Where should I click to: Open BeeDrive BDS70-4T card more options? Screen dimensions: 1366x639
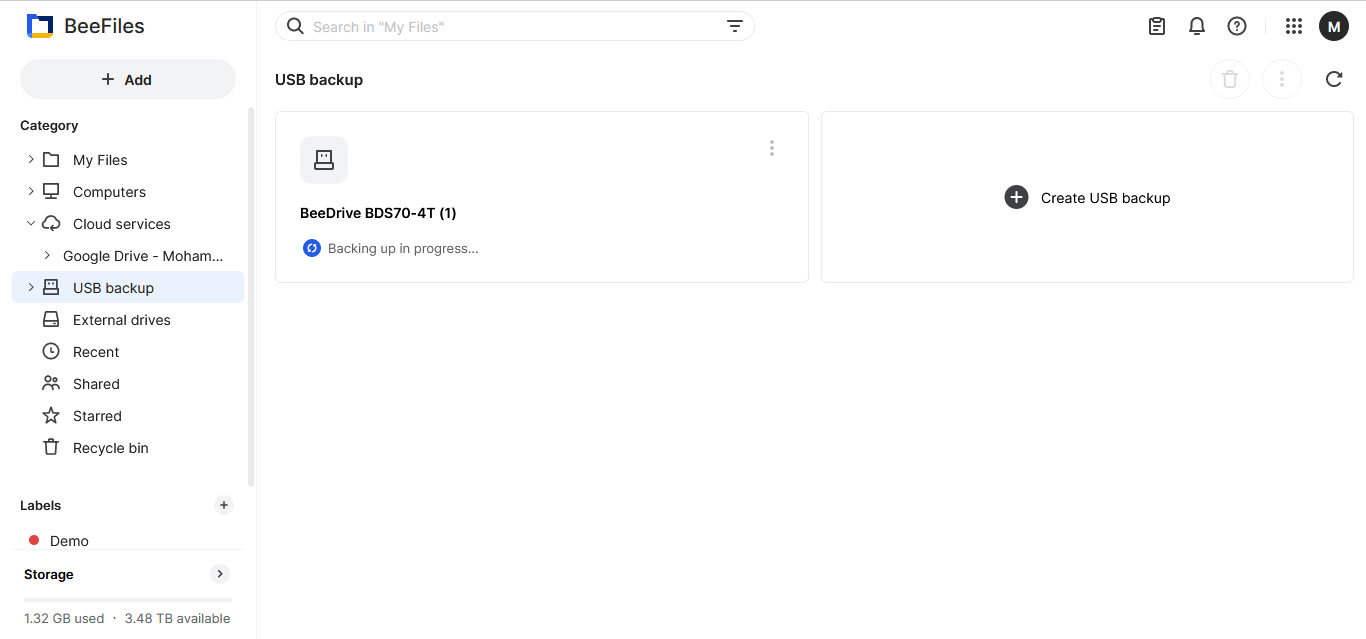click(772, 148)
